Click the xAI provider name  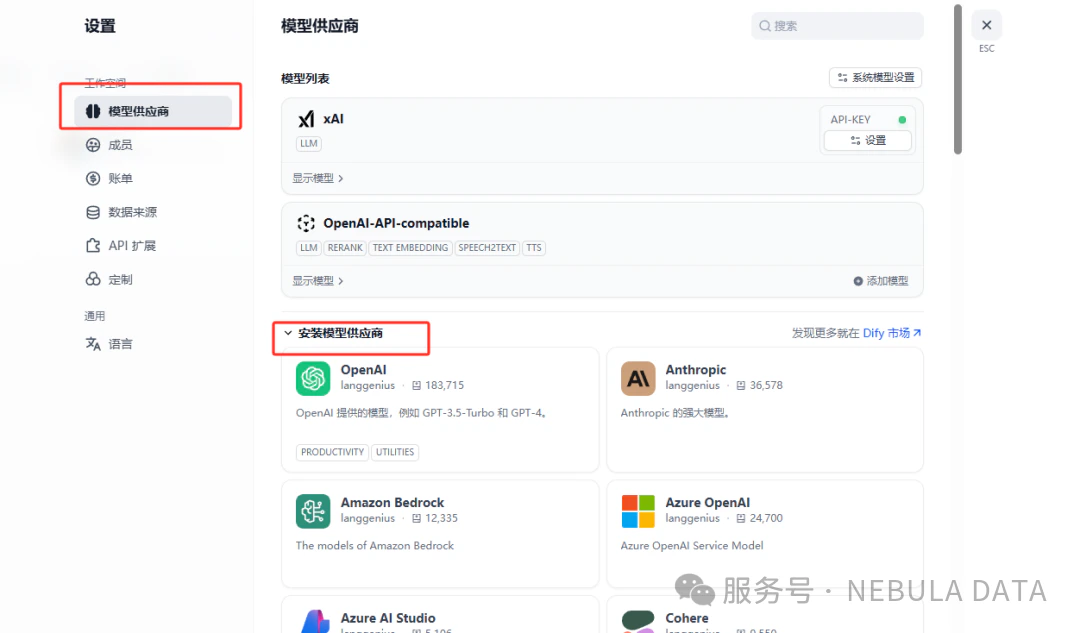(x=333, y=119)
